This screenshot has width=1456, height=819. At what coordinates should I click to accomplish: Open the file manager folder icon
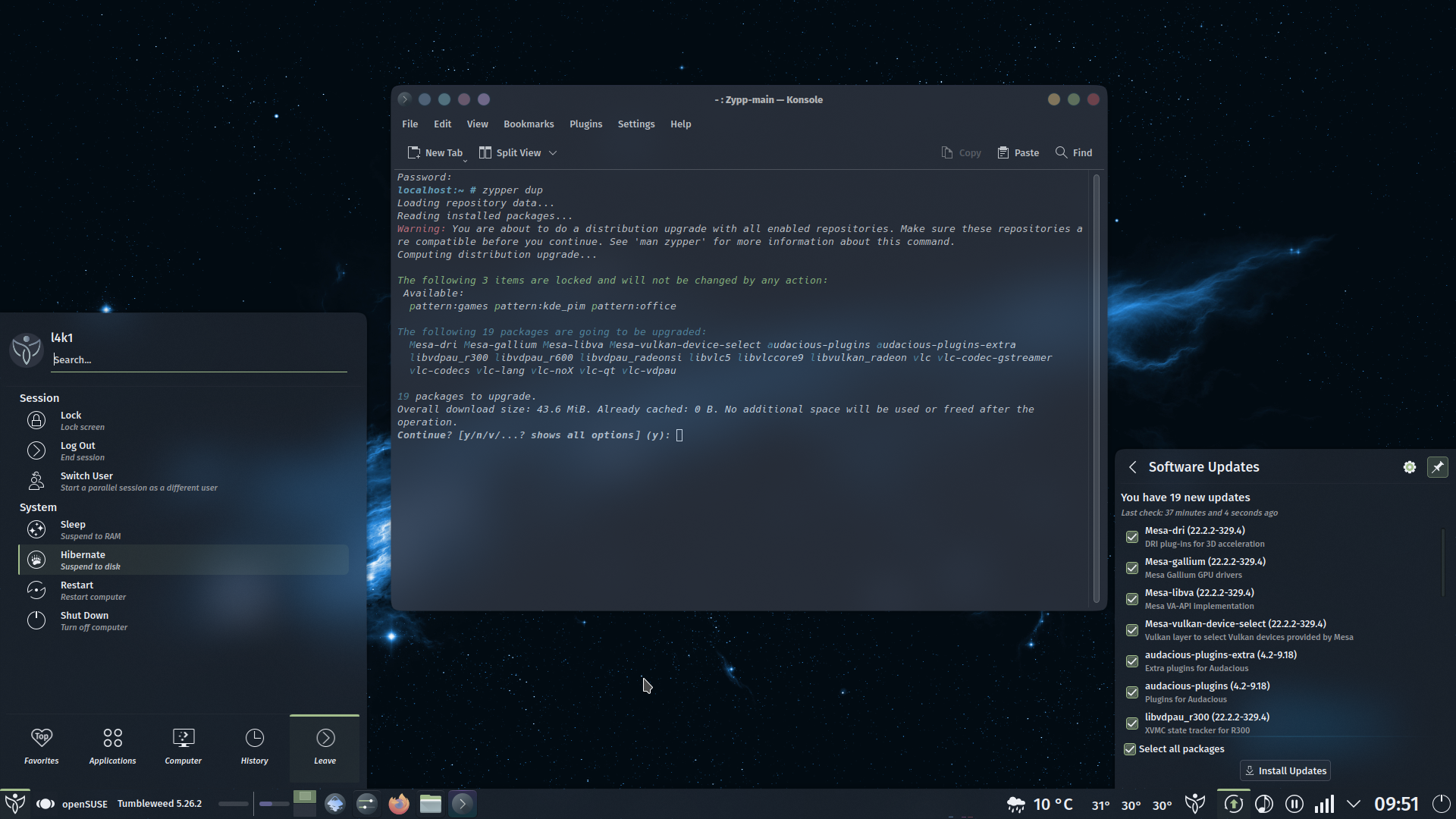431,804
